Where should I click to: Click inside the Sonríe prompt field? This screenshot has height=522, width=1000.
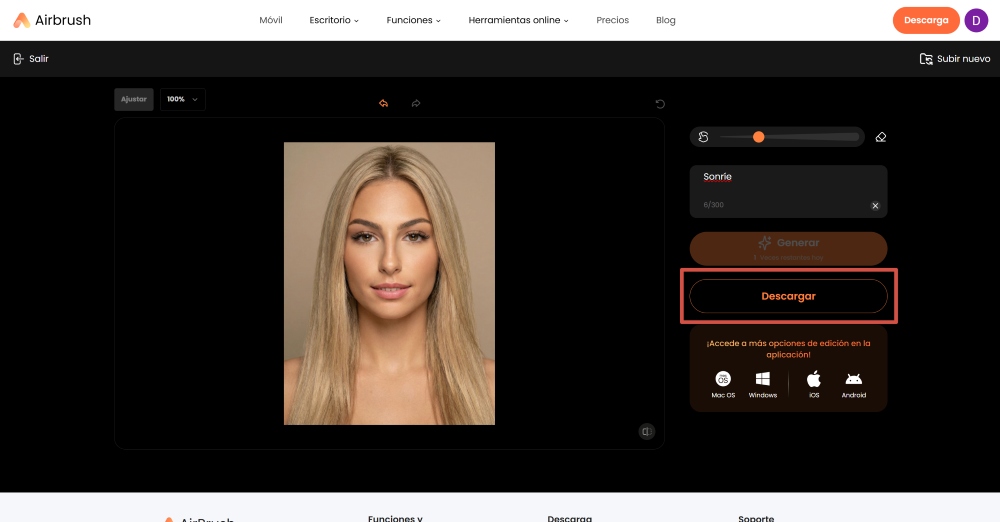pos(788,191)
